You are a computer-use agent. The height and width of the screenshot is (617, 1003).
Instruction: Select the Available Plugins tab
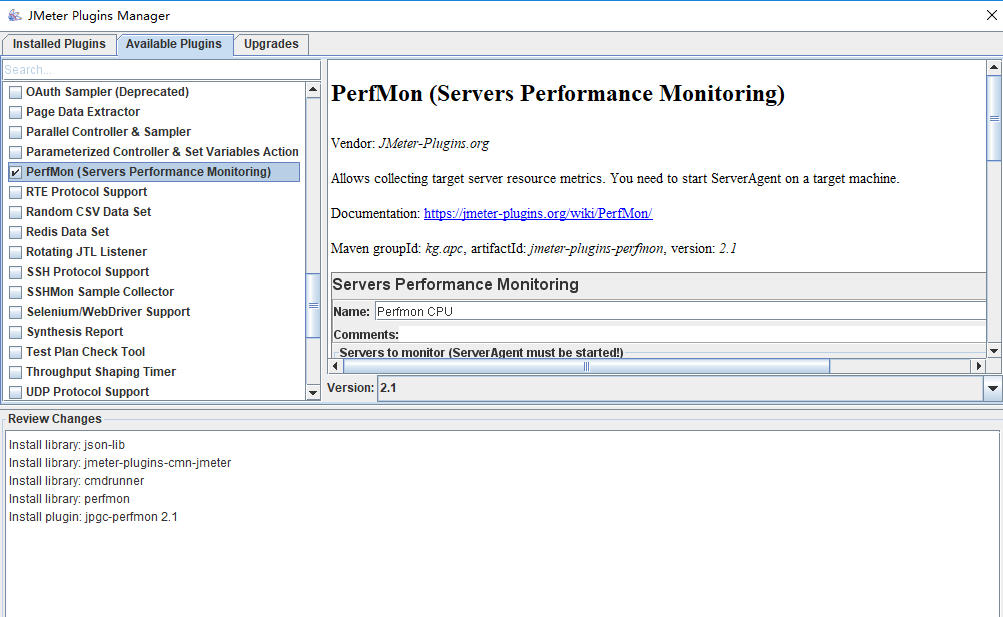(x=173, y=44)
